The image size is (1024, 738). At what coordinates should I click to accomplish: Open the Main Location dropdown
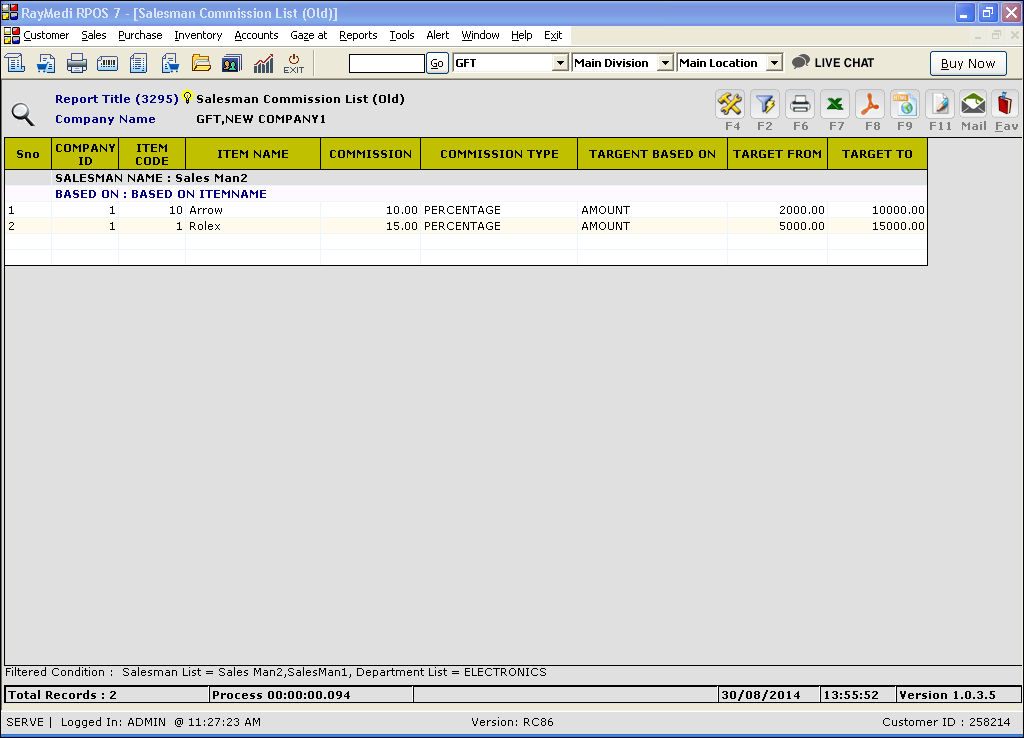pos(774,63)
